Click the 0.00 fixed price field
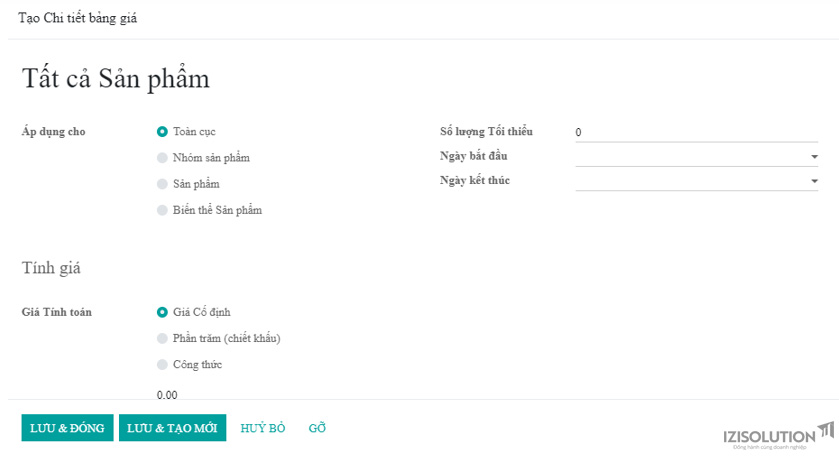The image size is (839, 456). click(167, 395)
